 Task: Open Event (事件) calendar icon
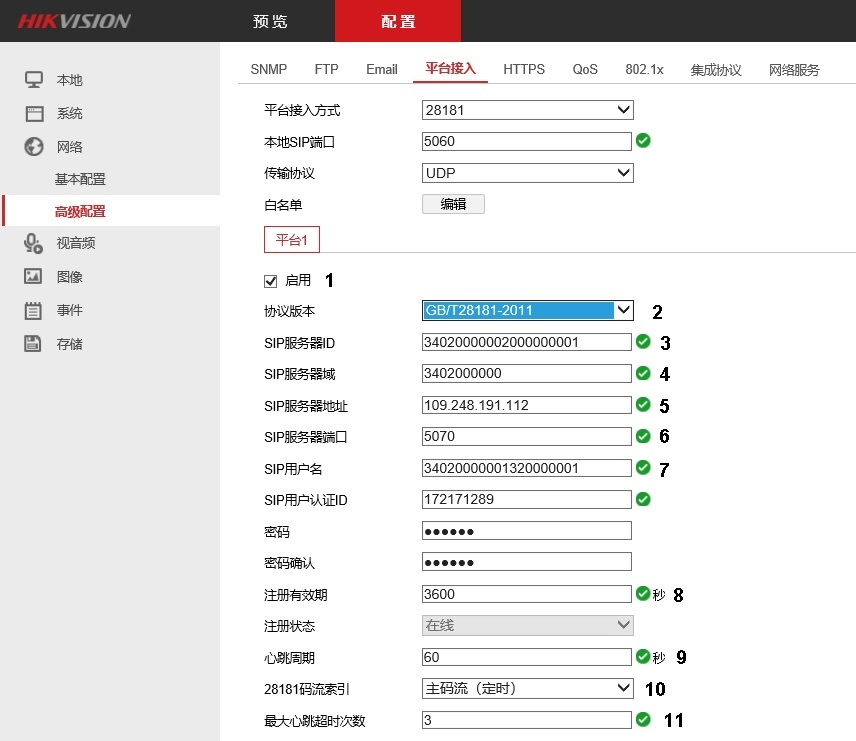click(x=34, y=310)
